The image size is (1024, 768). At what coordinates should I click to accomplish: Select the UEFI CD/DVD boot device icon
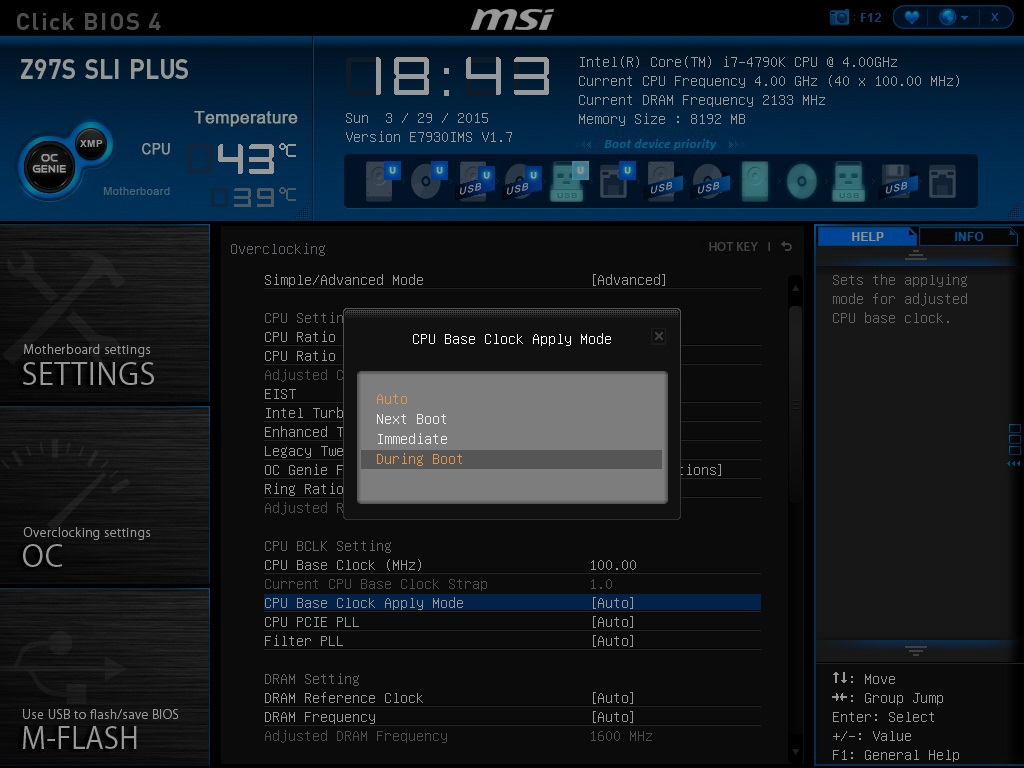point(428,182)
